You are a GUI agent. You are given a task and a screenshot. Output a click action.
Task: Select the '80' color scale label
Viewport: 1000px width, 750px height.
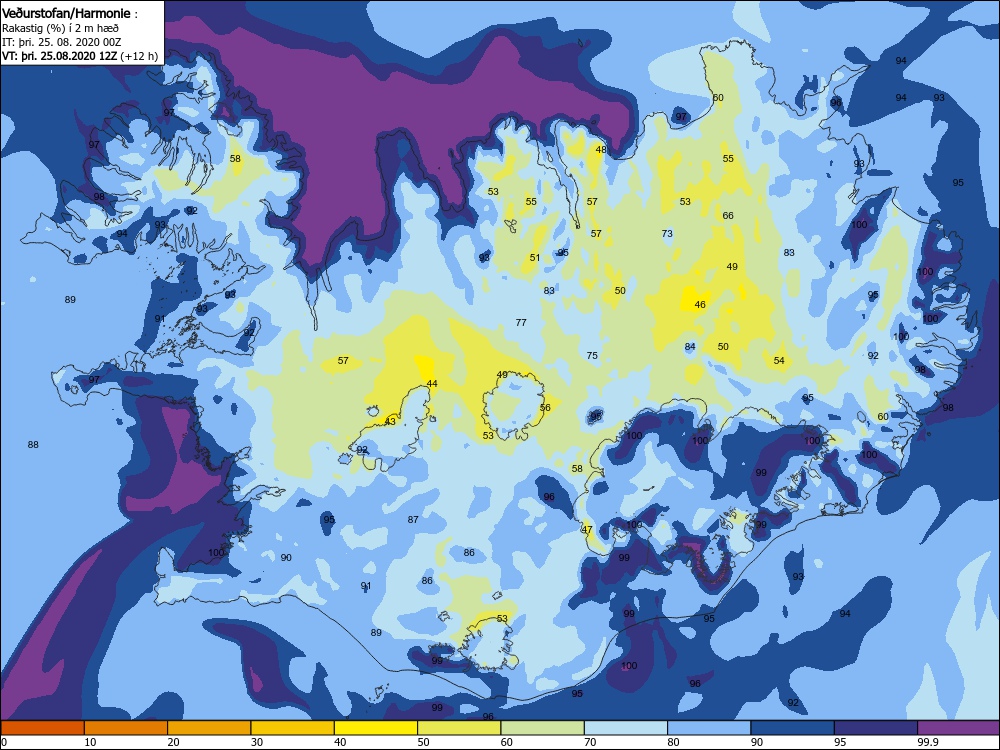coord(673,742)
